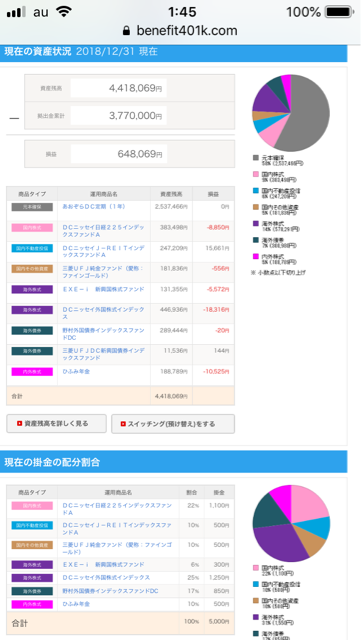Open ＤＣニッセイ日経２２５ link in contribution allocation table

117,509
